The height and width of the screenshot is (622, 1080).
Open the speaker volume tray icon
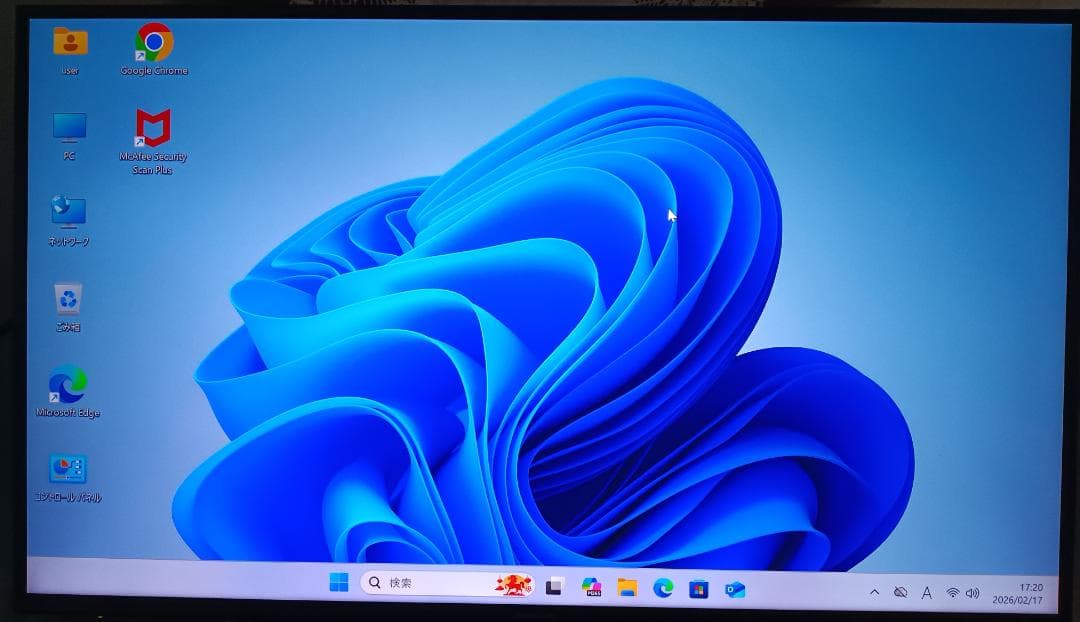973,593
